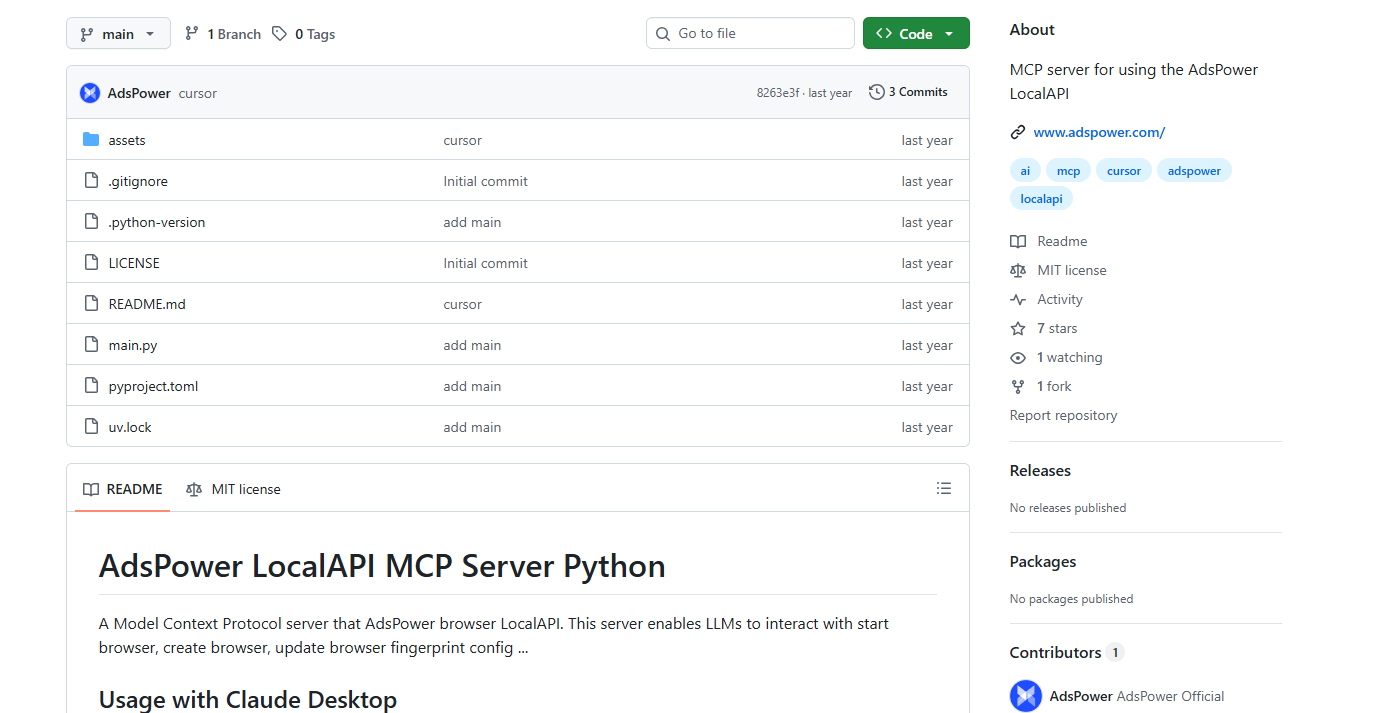The image size is (1374, 713).
Task: Open 'Initial commit' message in .gitignore row
Action: click(485, 181)
